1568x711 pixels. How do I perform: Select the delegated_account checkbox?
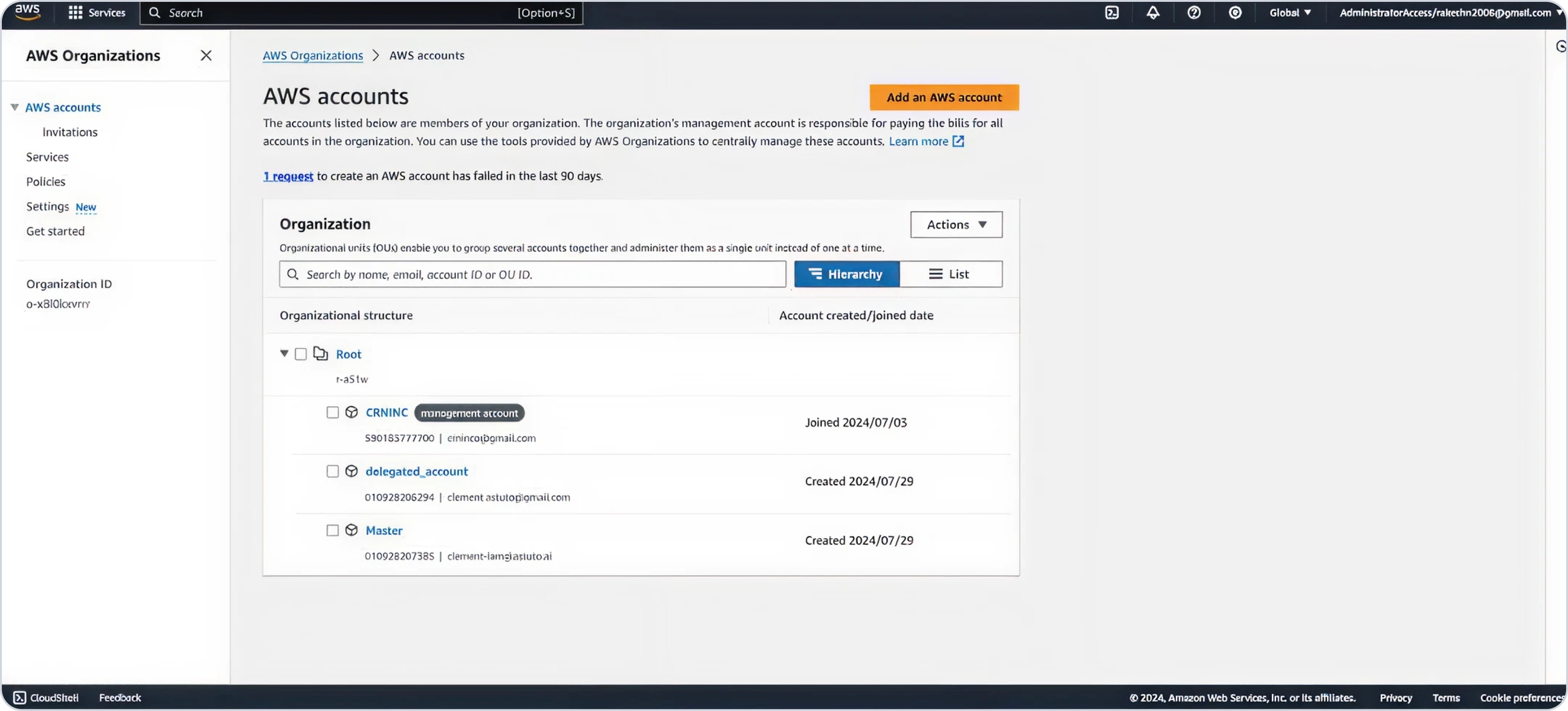332,472
